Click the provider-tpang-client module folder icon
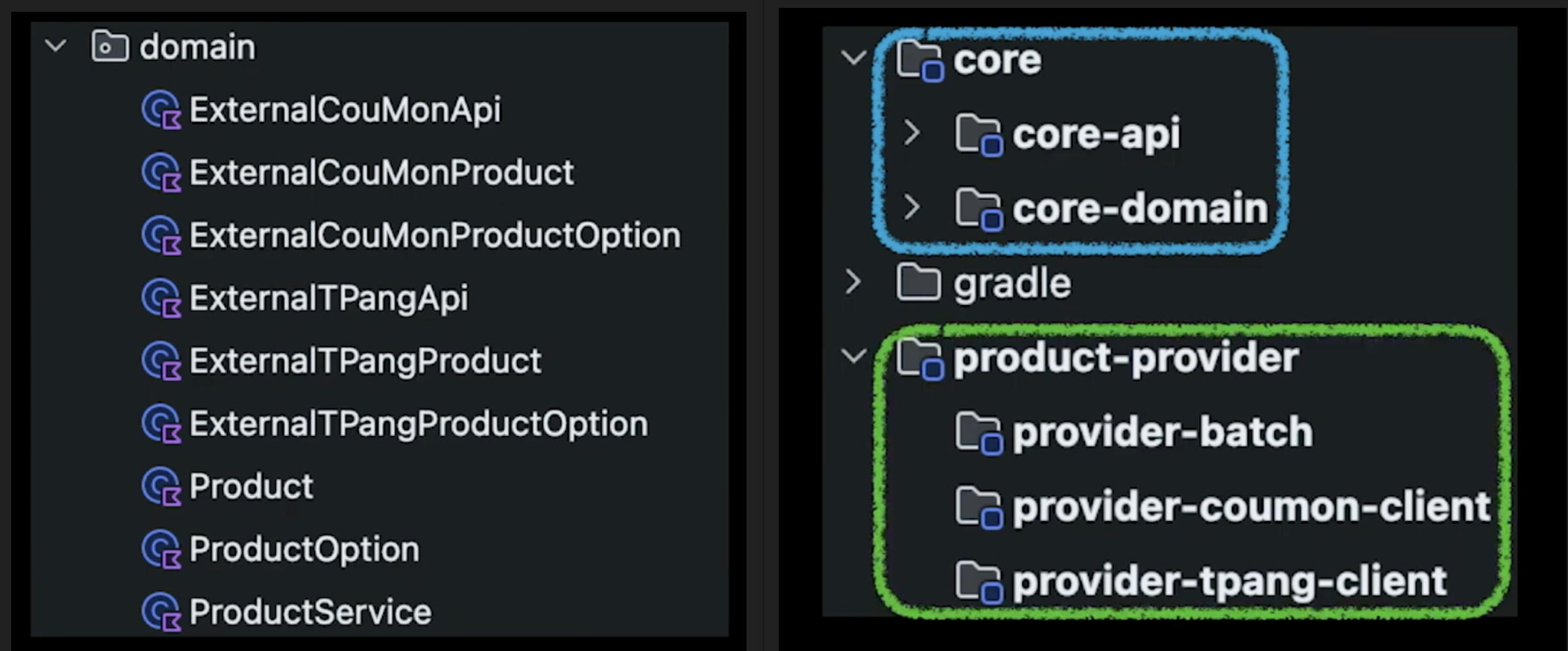The image size is (1568, 651). click(978, 582)
